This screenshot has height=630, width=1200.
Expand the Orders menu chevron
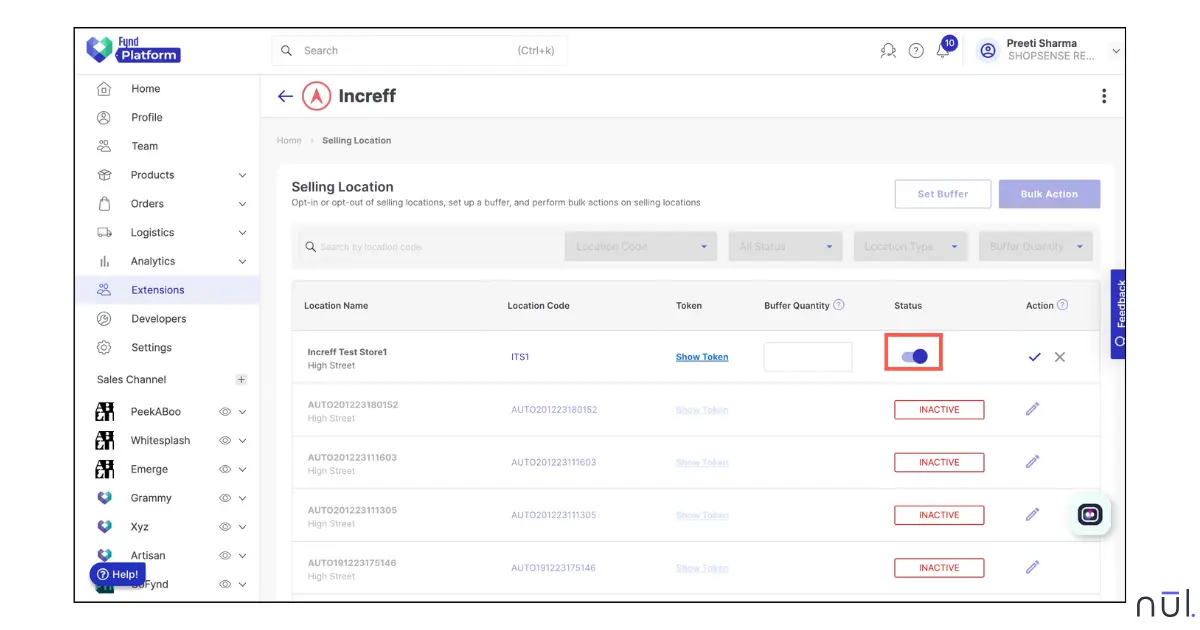(x=242, y=204)
